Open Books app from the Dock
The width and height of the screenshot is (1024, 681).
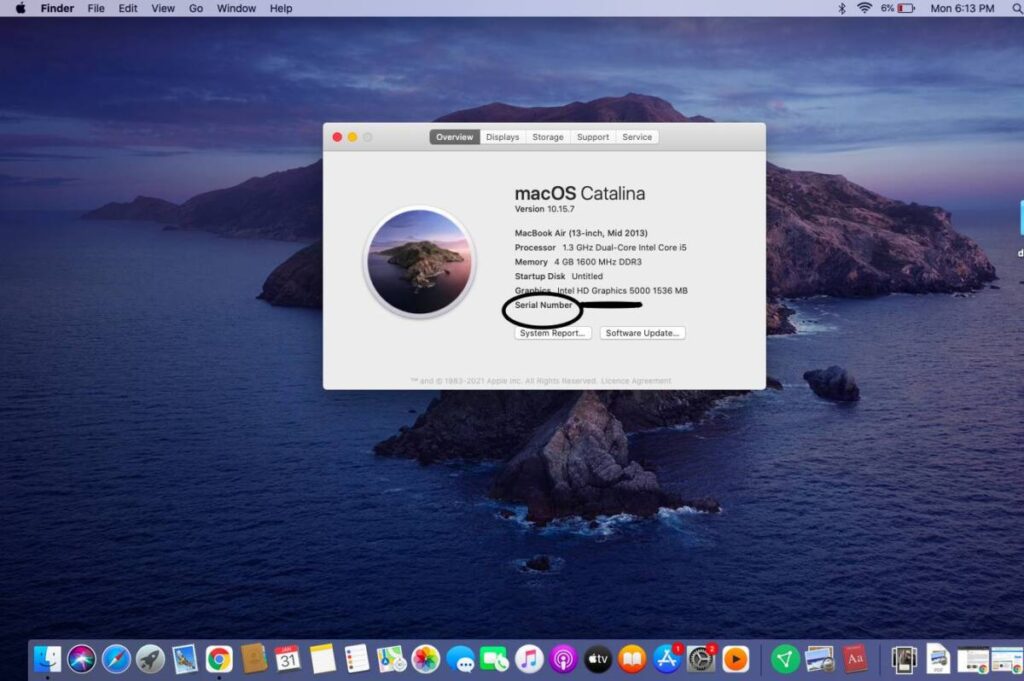pos(632,659)
